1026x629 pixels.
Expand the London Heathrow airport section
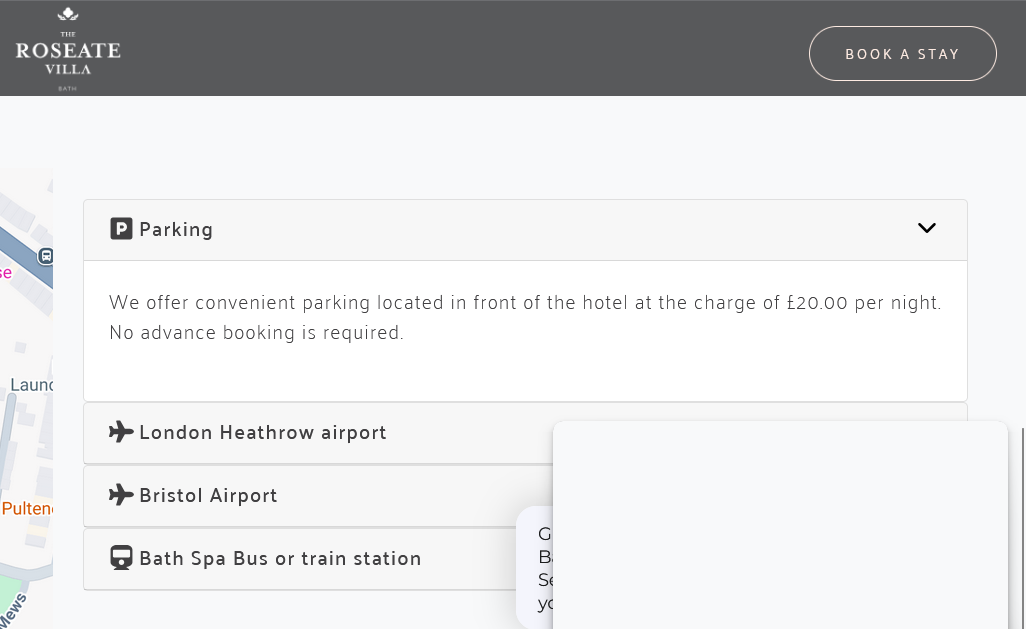click(x=263, y=433)
